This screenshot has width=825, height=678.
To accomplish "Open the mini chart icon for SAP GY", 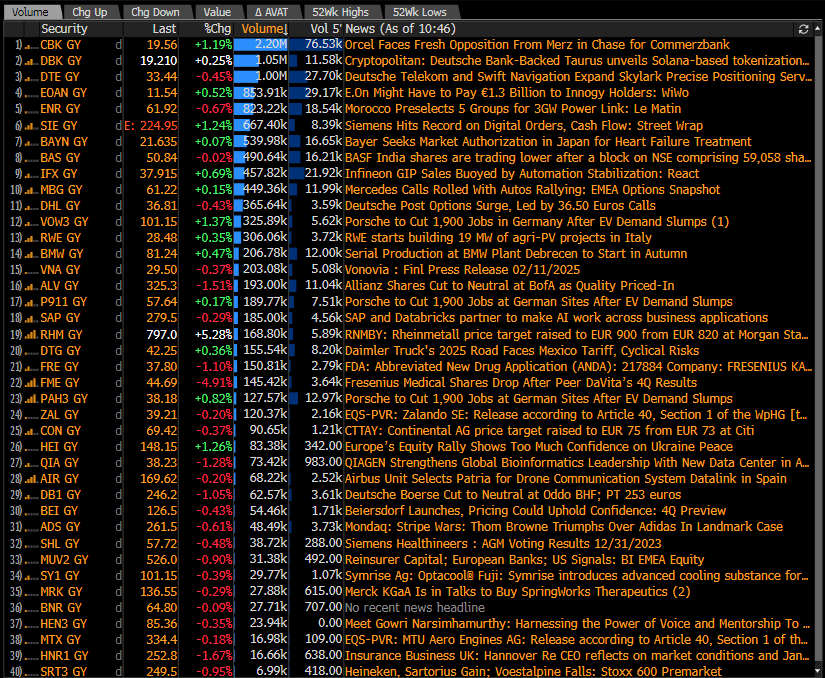I will point(32,318).
